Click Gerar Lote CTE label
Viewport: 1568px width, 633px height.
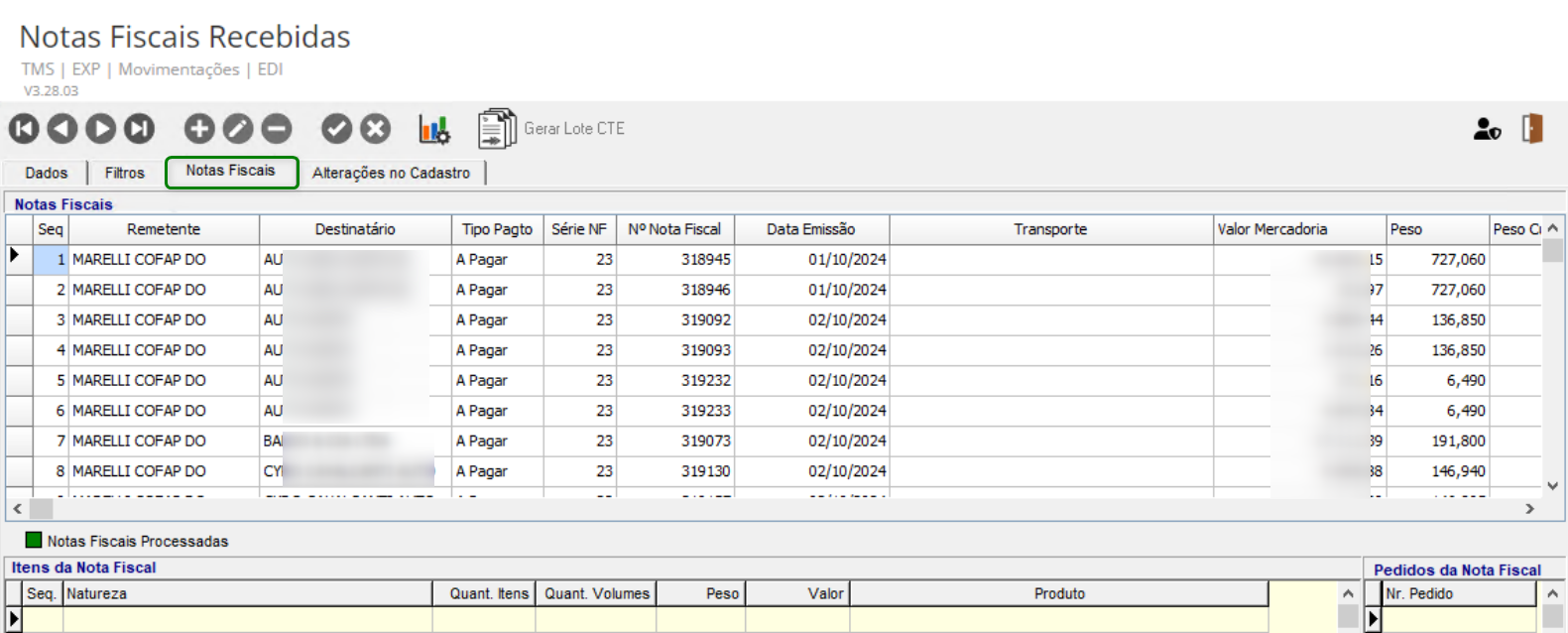coord(574,129)
